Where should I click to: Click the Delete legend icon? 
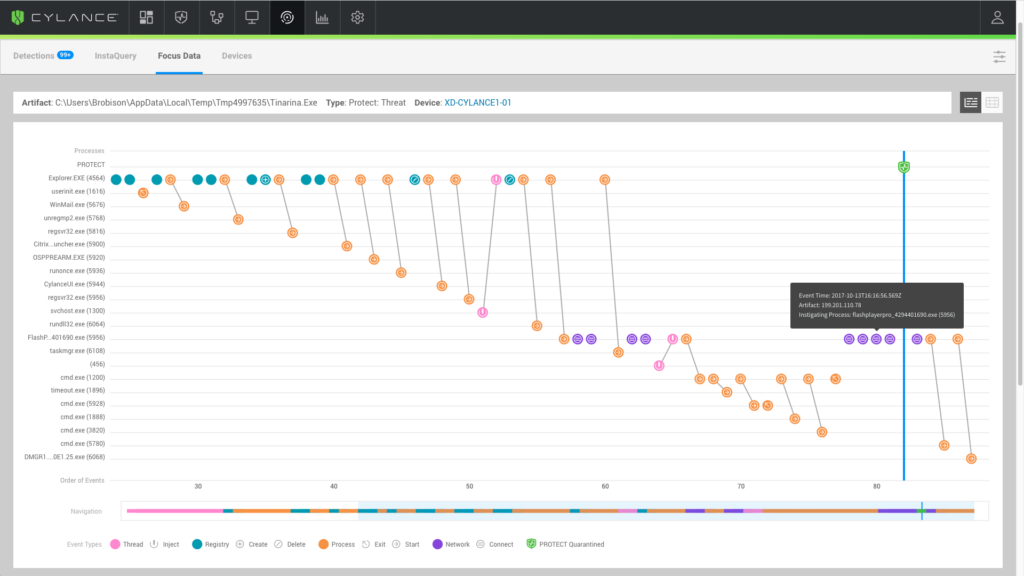278,544
